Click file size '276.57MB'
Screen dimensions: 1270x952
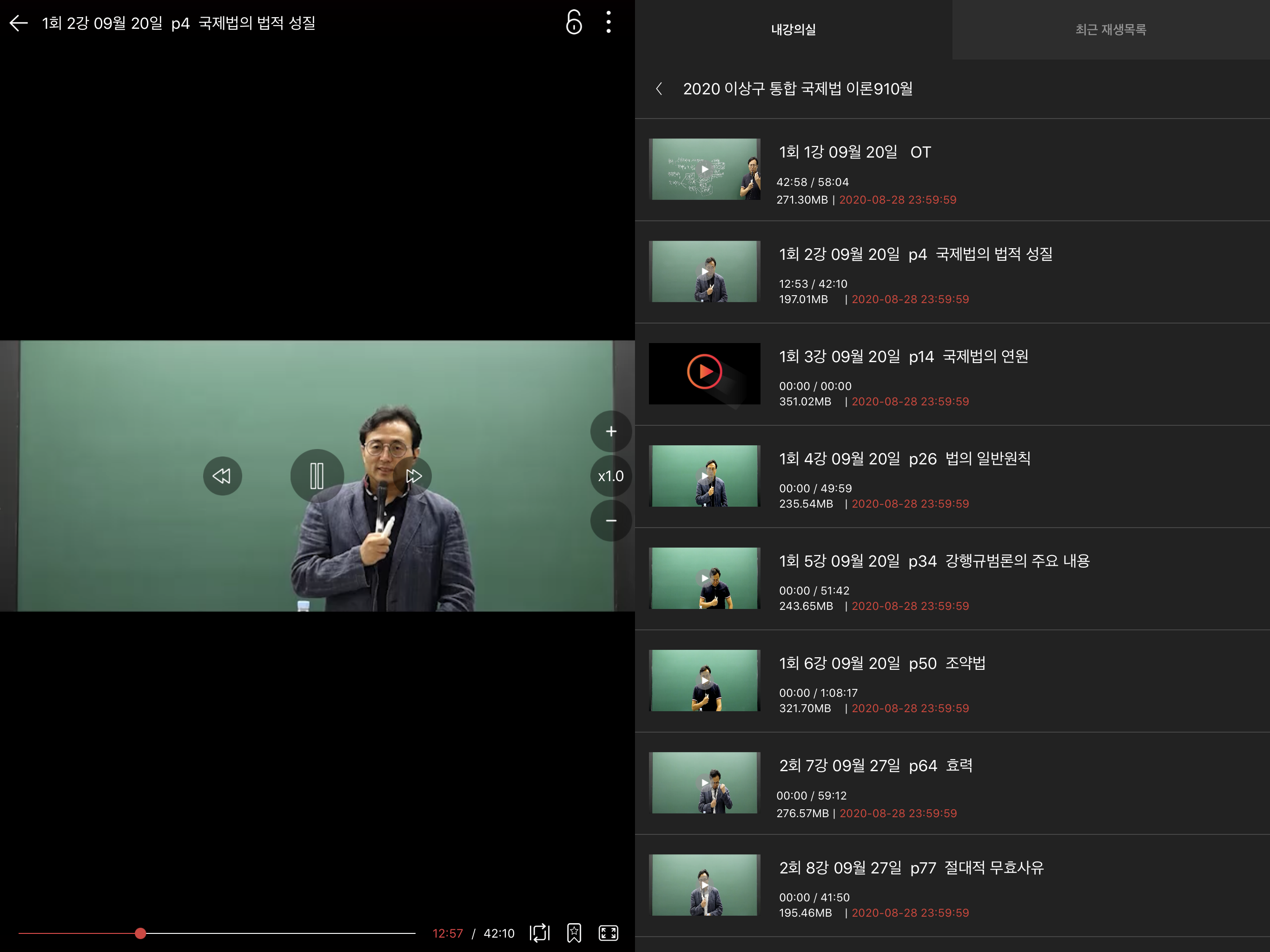tap(803, 813)
